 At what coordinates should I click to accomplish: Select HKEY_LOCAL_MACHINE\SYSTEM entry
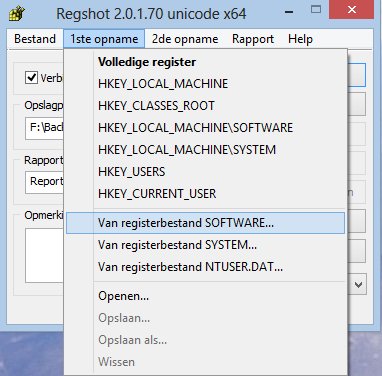pyautogui.click(x=205, y=150)
